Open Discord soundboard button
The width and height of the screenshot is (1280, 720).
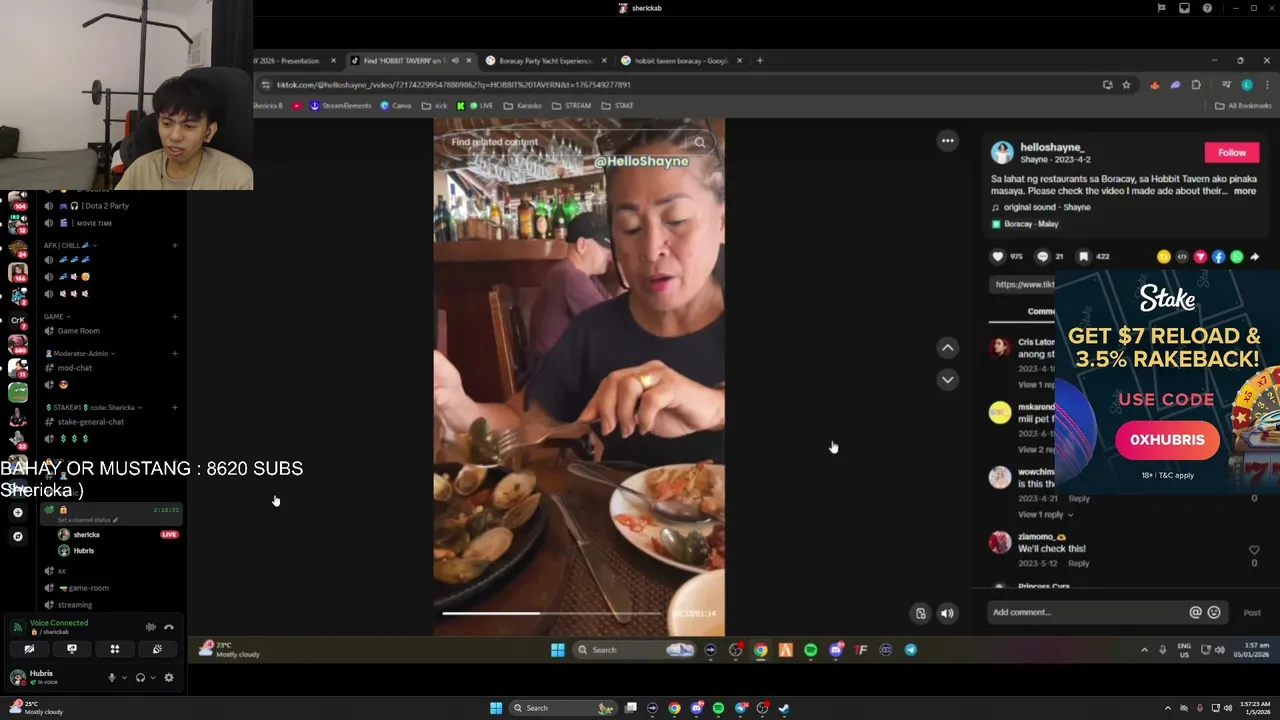pyautogui.click(x=157, y=649)
